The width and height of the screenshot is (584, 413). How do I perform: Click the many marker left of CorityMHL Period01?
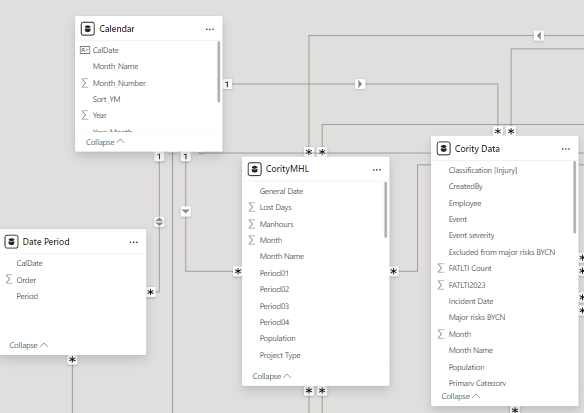(x=238, y=272)
